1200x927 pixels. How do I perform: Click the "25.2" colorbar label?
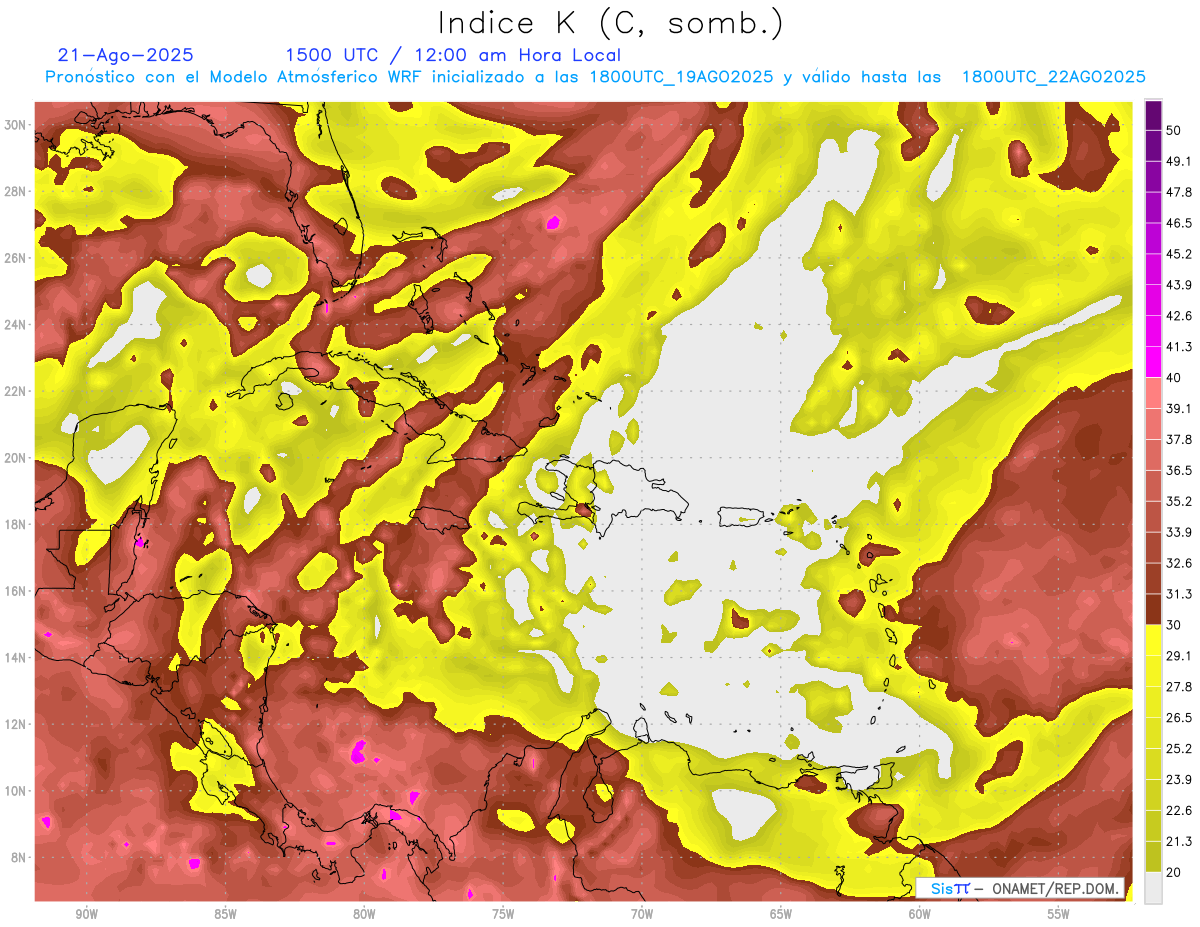pos(1179,750)
